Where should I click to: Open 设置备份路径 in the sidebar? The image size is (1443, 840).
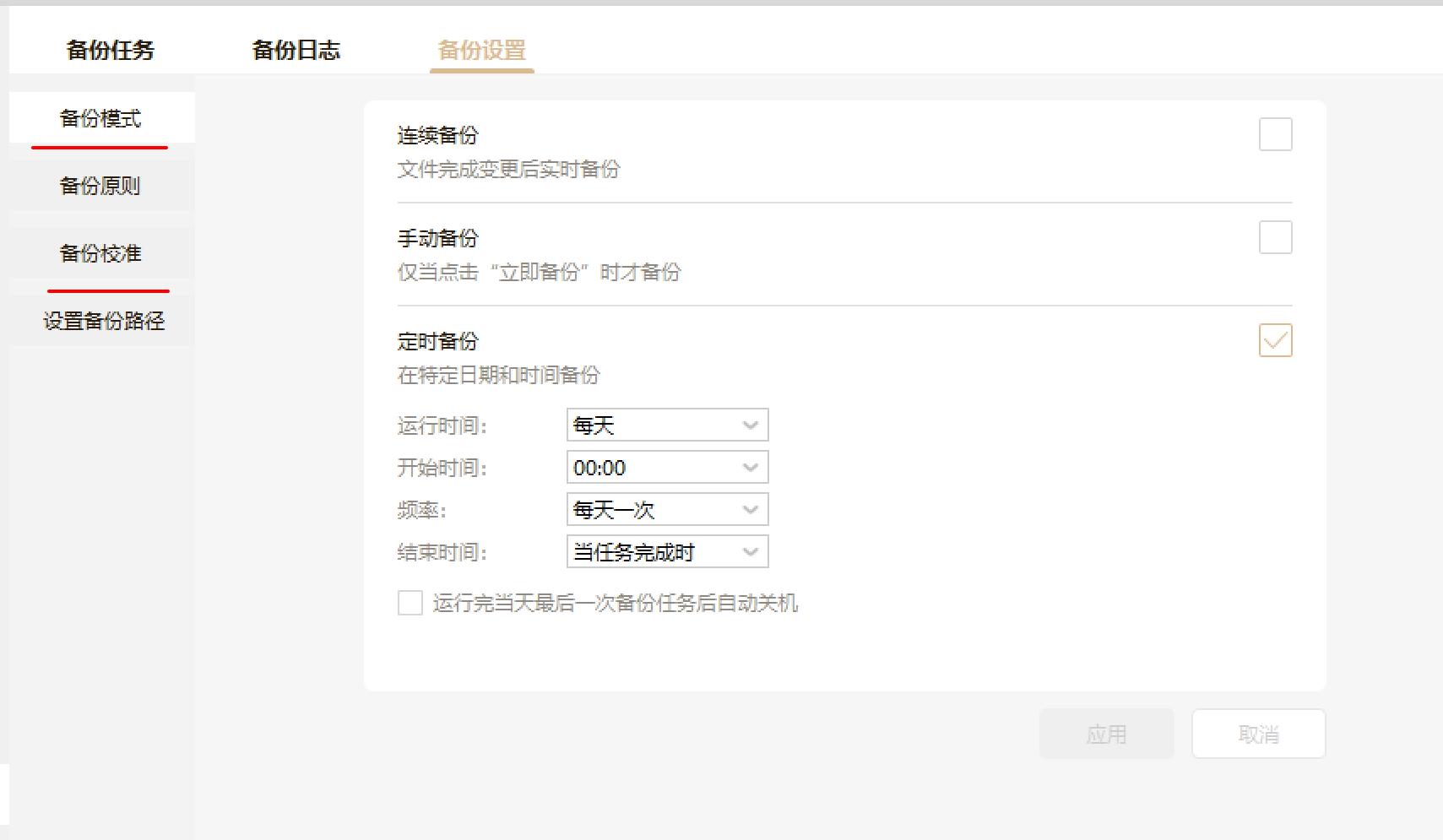(105, 320)
